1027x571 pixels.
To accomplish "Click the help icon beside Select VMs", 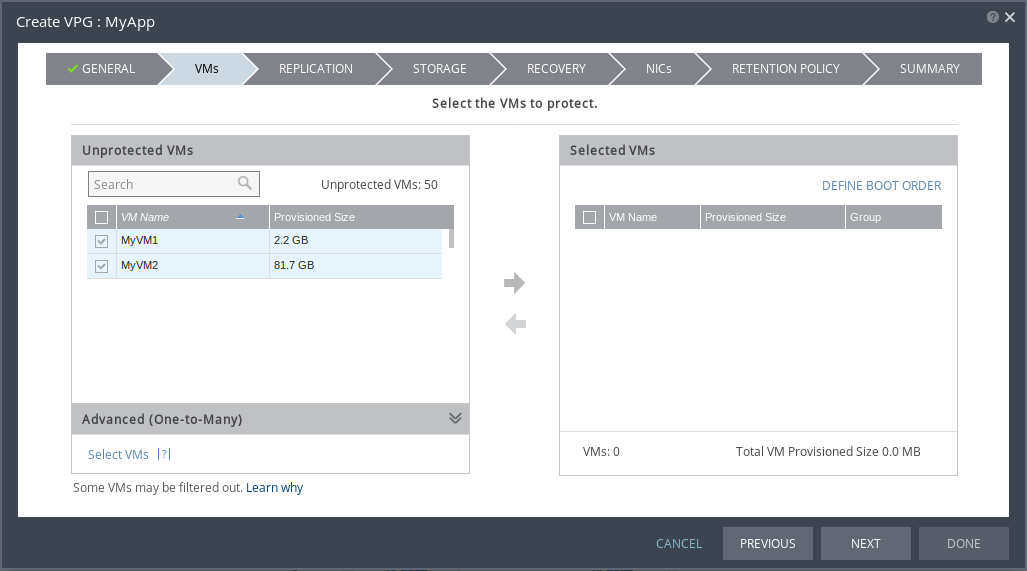I will [x=165, y=454].
